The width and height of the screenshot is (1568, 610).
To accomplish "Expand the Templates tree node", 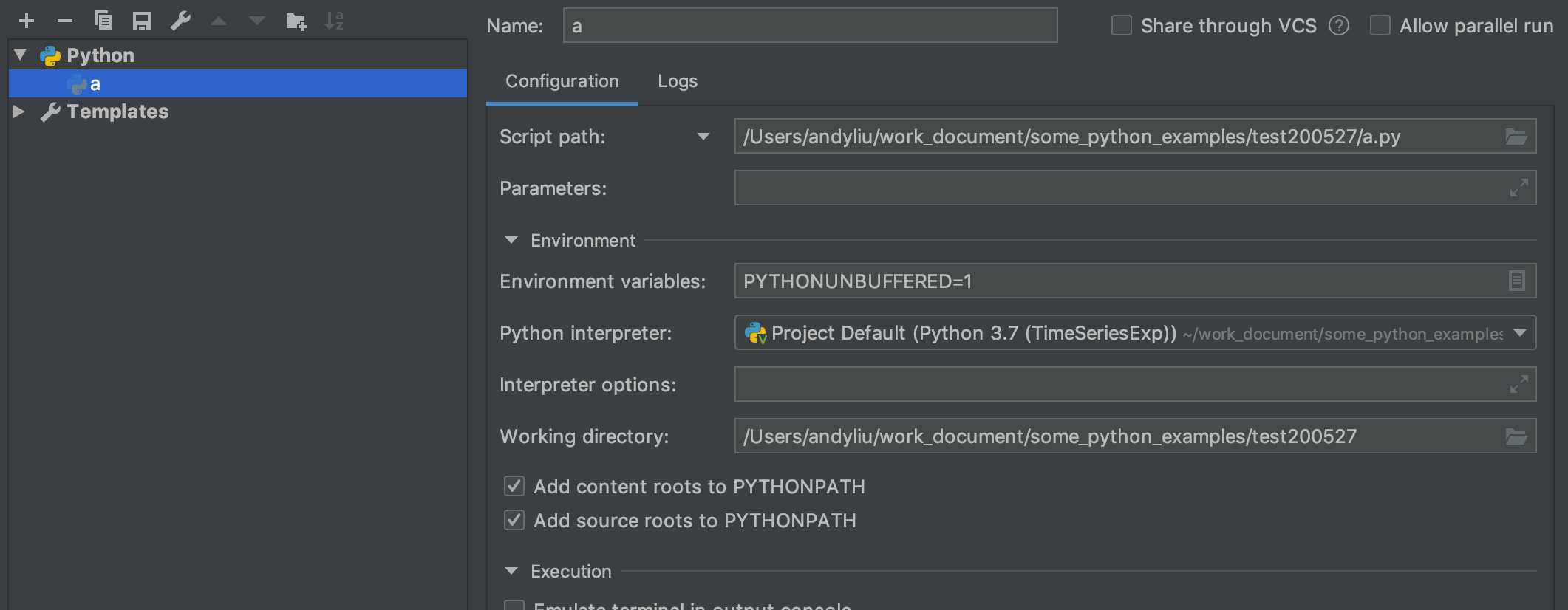I will tap(20, 112).
